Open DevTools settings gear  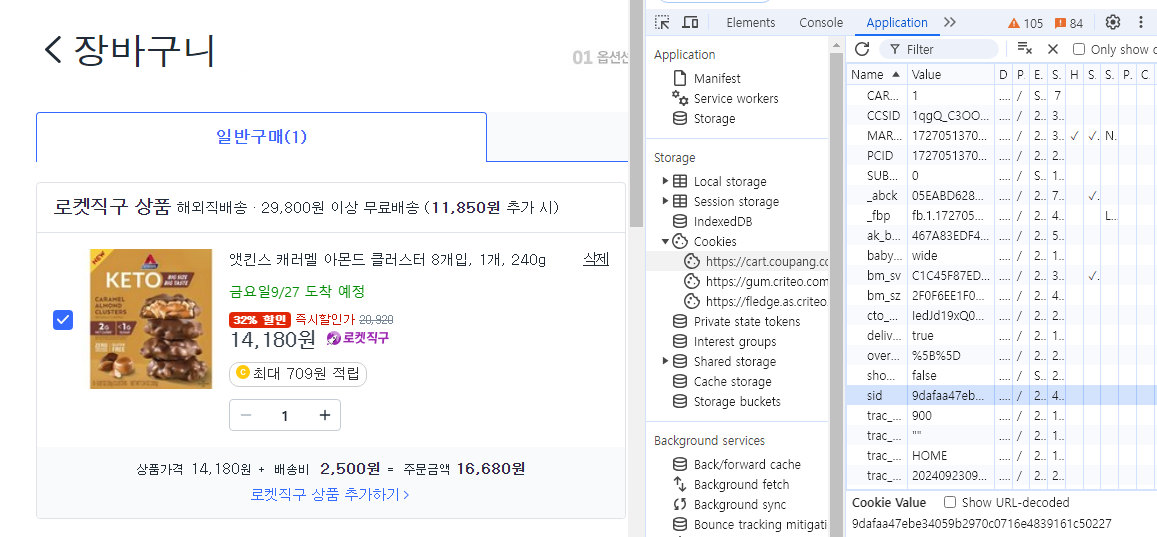click(x=1113, y=22)
